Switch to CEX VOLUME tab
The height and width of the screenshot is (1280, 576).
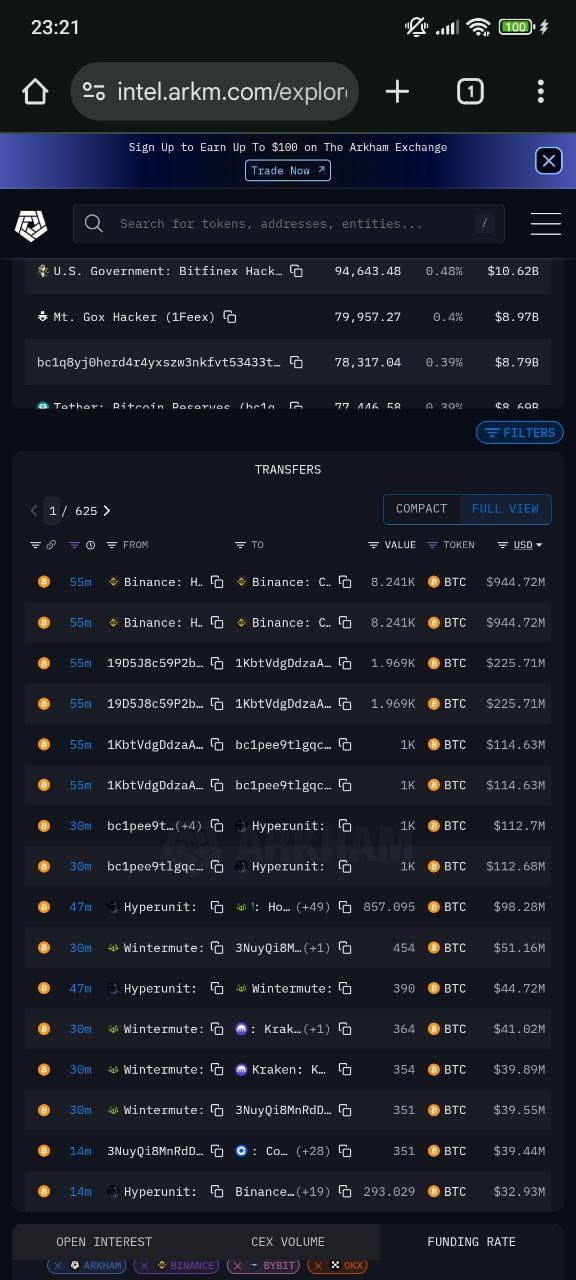tap(288, 1242)
